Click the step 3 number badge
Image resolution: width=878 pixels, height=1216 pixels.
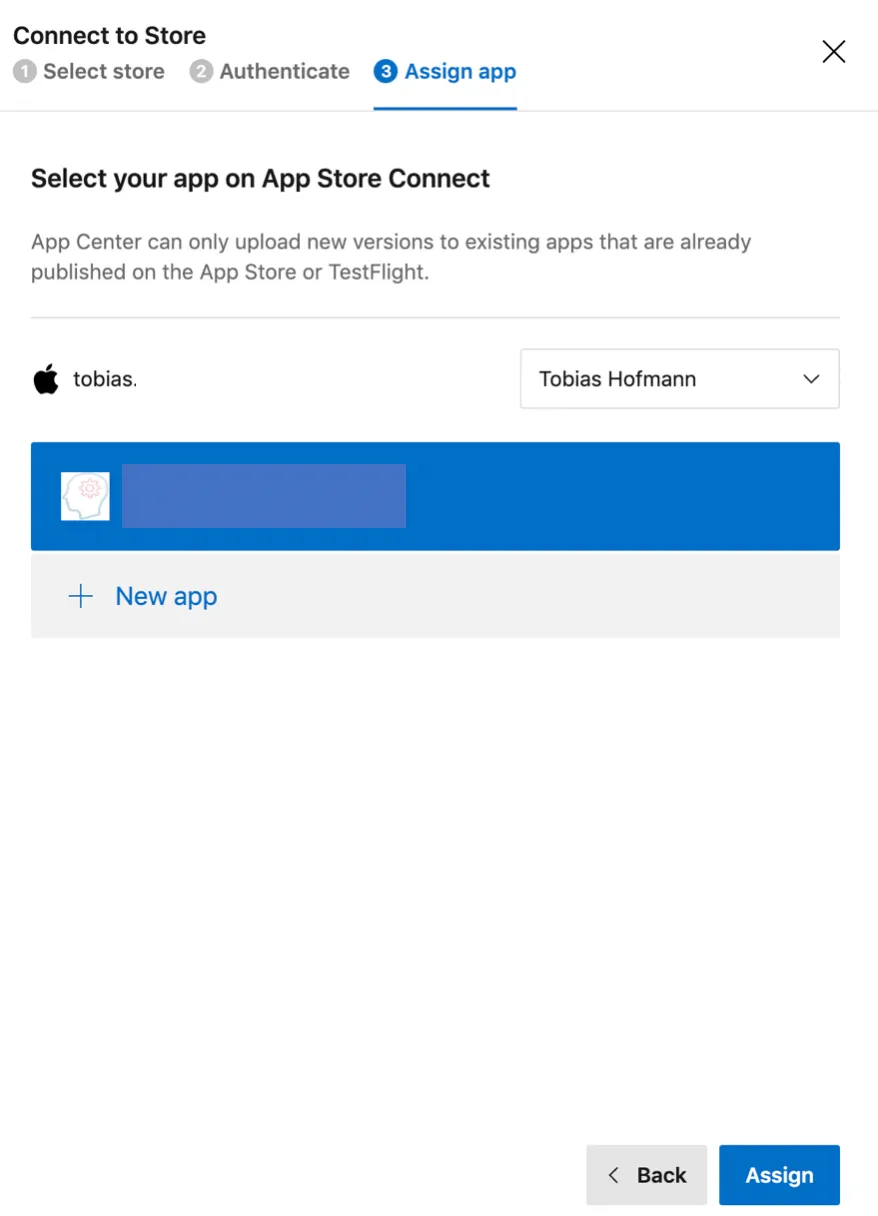click(385, 72)
